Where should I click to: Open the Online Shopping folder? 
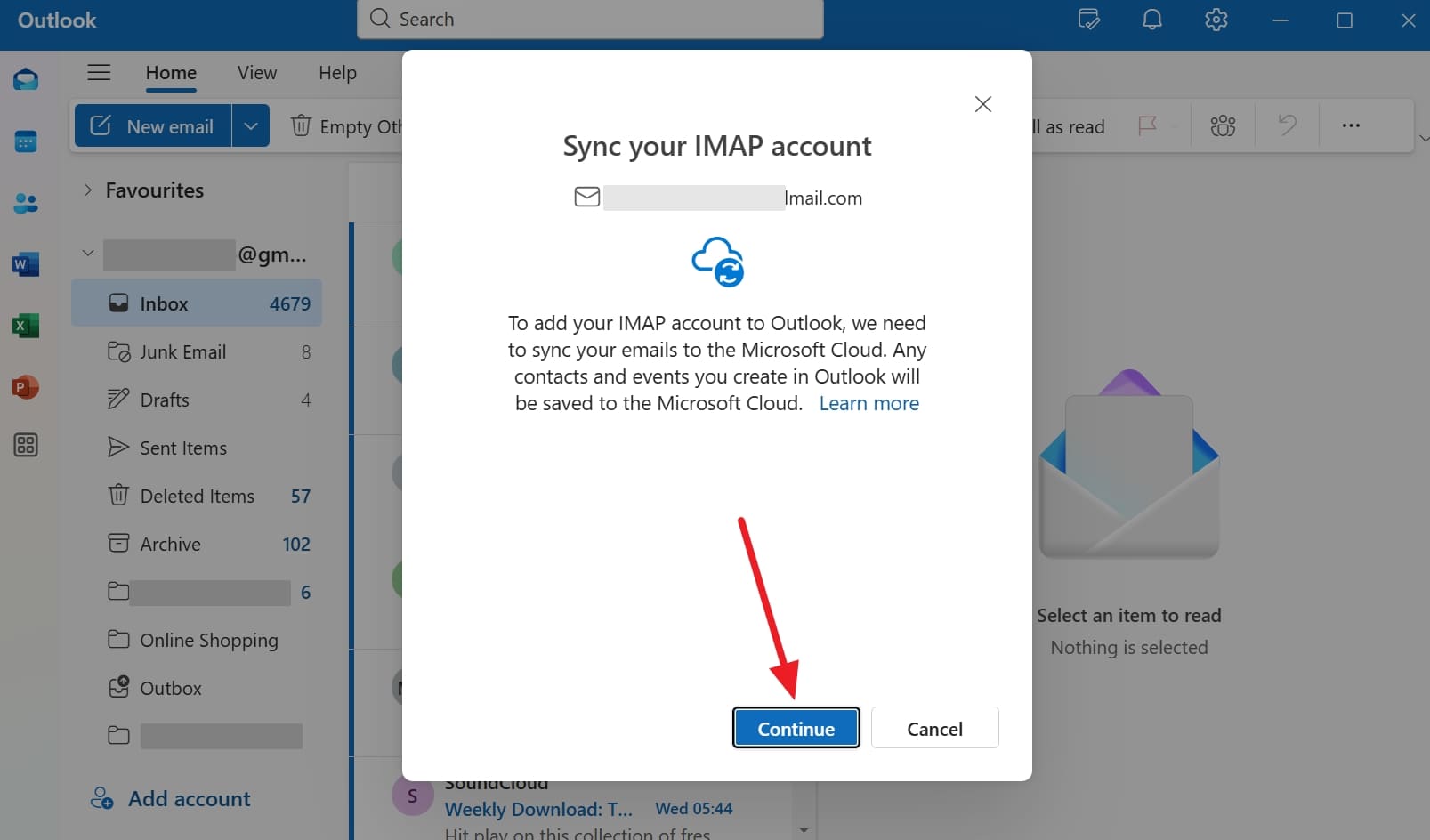[x=197, y=640]
